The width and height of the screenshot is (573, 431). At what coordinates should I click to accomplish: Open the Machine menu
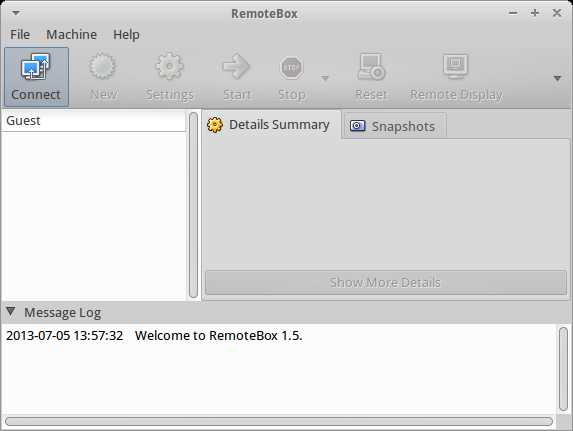[x=72, y=34]
